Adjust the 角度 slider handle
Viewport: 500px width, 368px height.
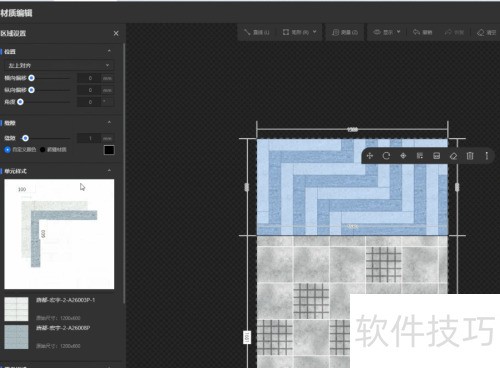tap(20, 102)
